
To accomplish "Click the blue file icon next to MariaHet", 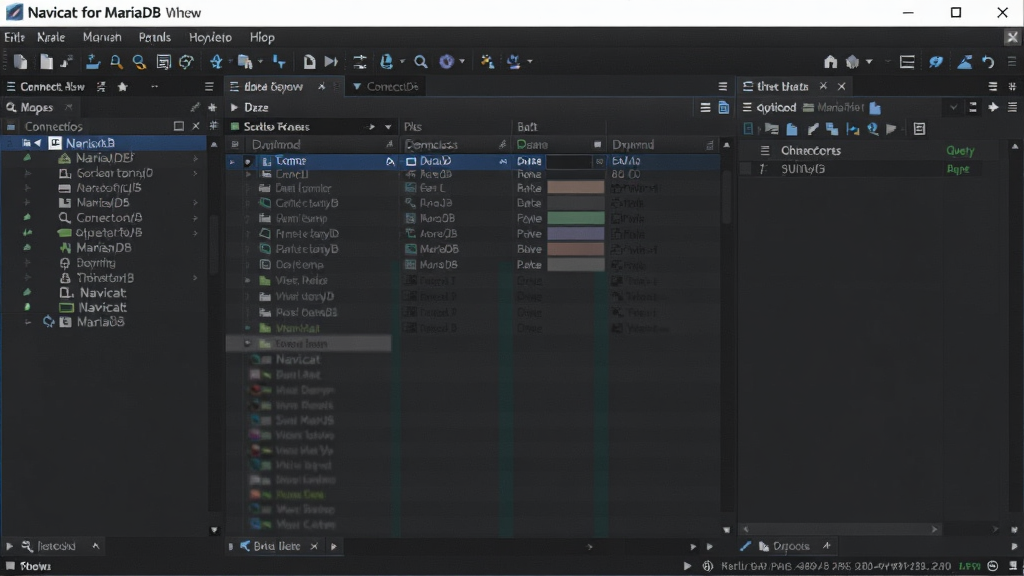I will point(875,107).
